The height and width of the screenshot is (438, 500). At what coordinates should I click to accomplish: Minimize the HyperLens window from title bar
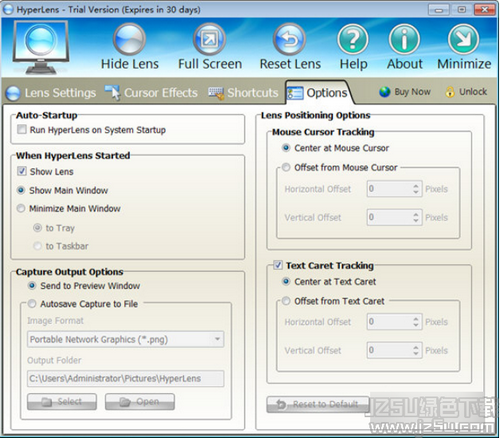tap(439, 9)
